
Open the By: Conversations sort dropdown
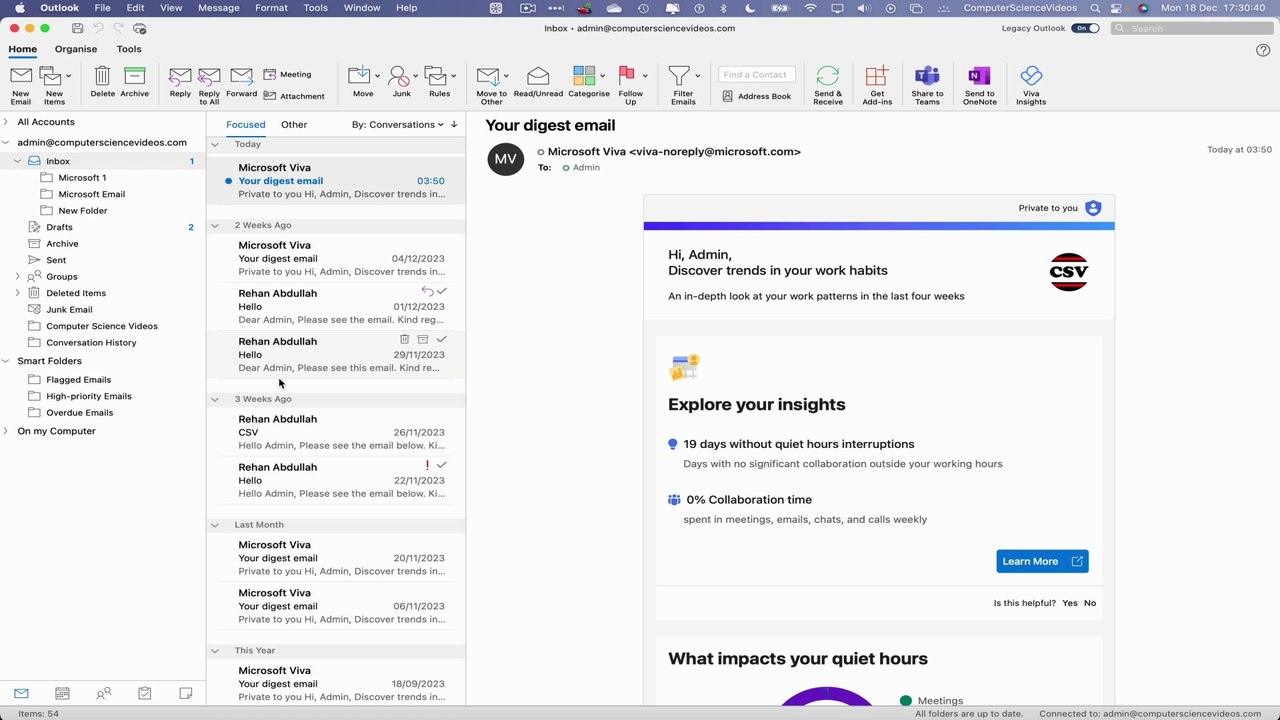[398, 125]
